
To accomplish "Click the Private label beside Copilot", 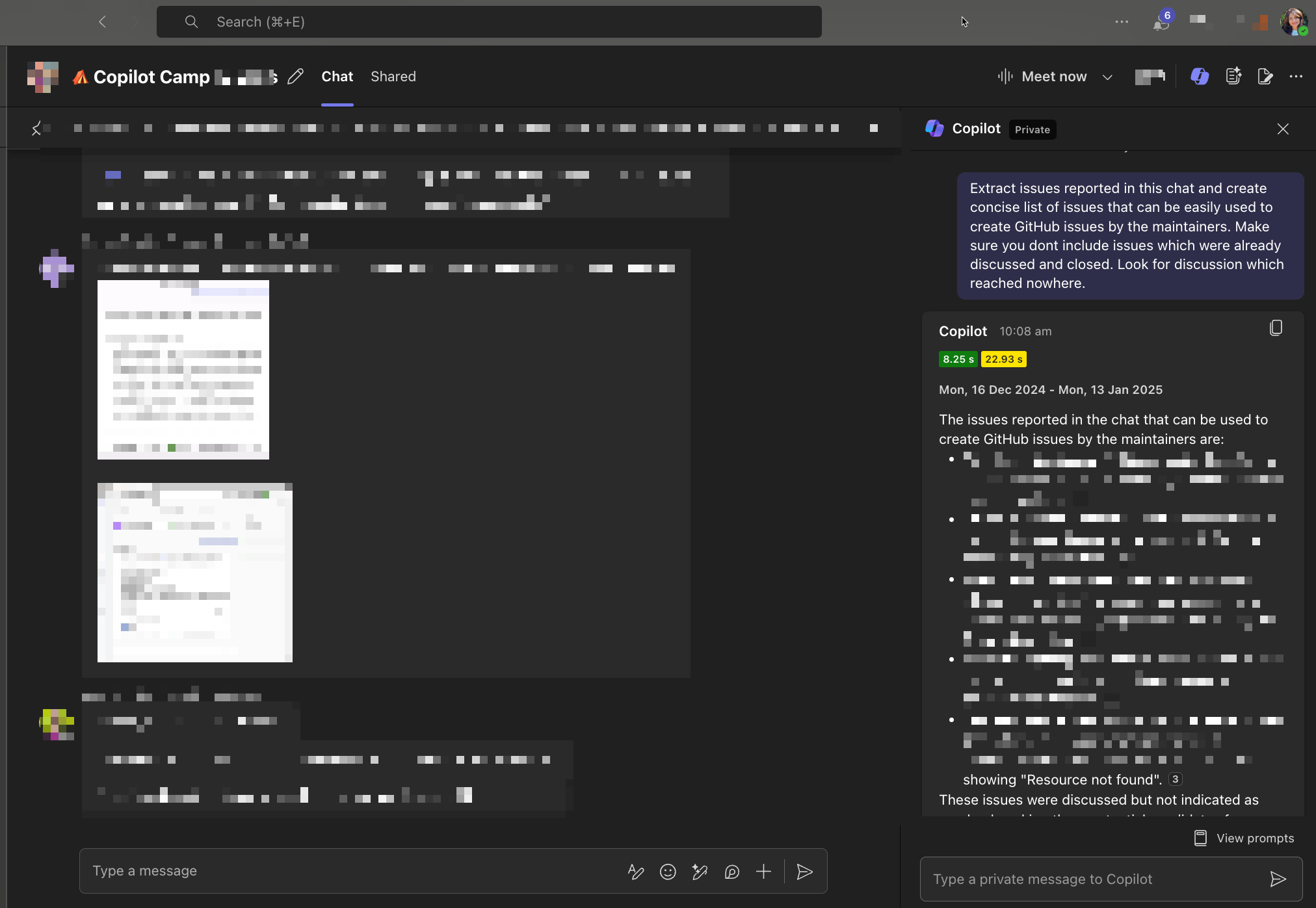I will (1033, 129).
